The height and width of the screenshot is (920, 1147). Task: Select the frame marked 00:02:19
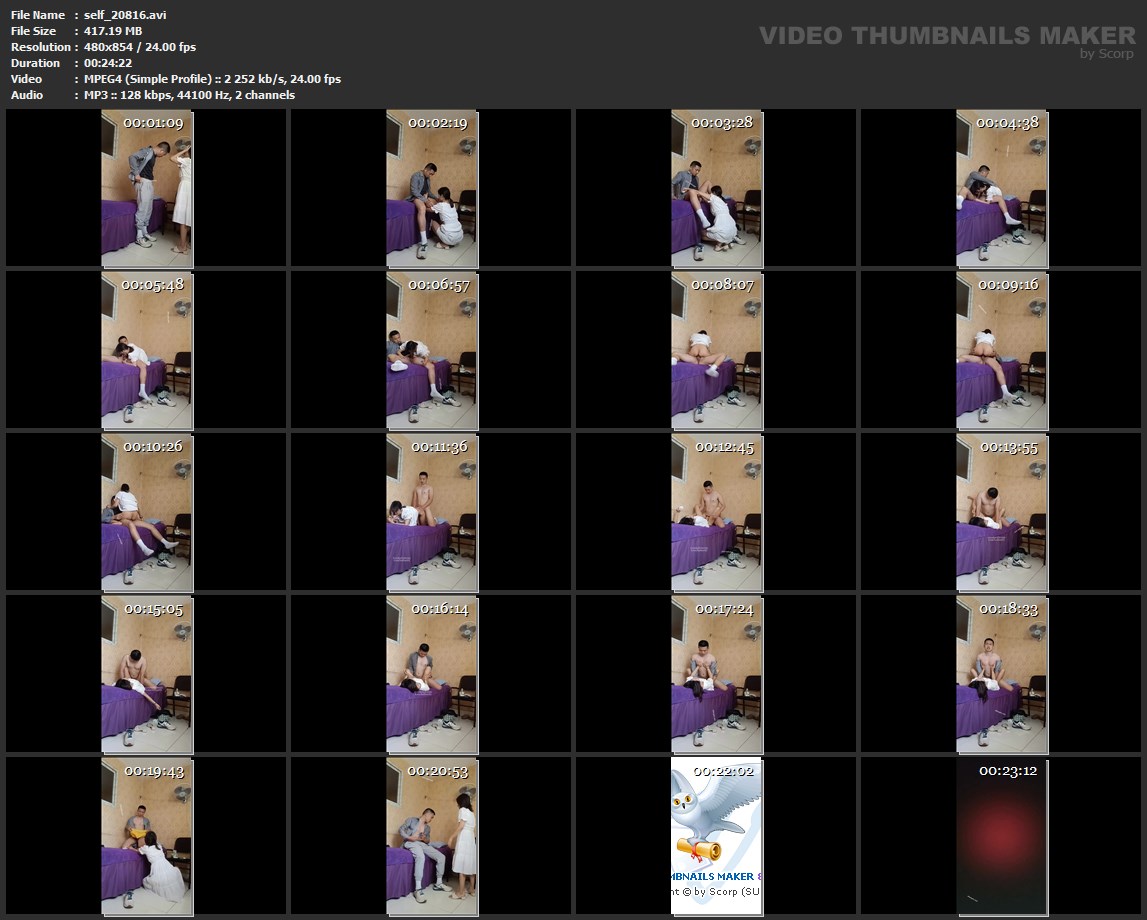click(432, 188)
